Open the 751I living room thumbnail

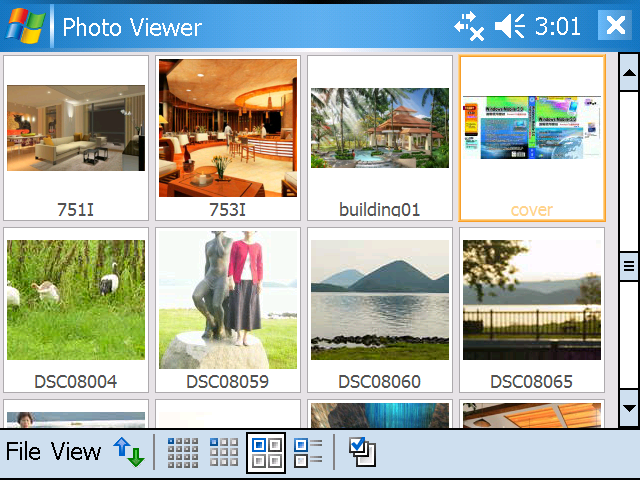pyautogui.click(x=76, y=128)
